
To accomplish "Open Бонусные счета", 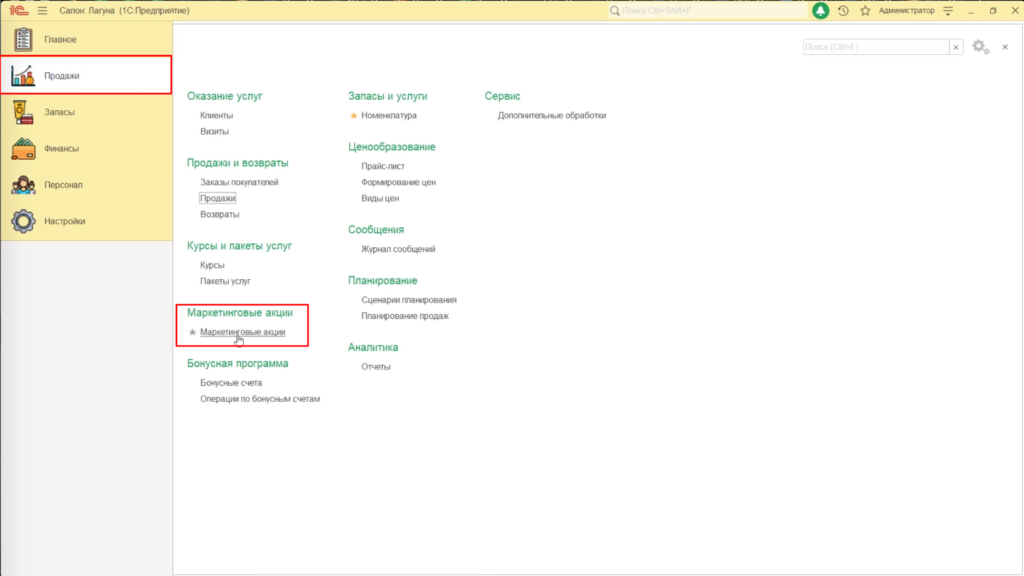I will (x=231, y=383).
